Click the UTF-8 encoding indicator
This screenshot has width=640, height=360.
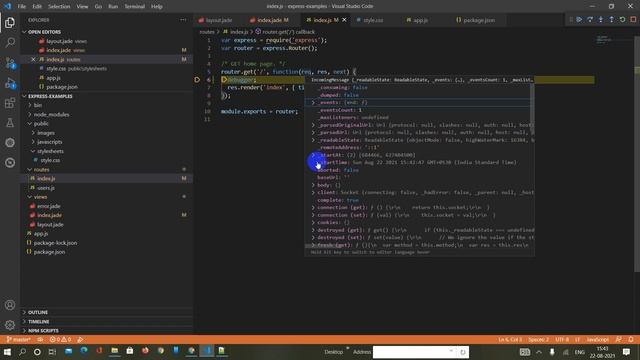(562, 339)
